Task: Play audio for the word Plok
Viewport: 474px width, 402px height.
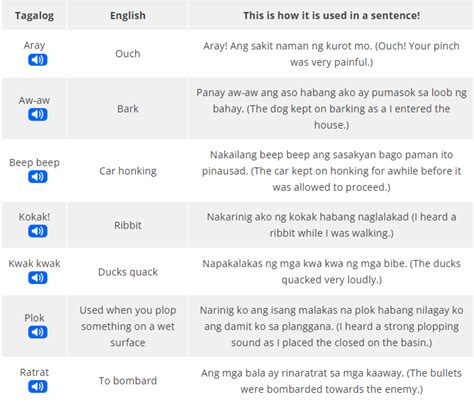Action: point(38,332)
